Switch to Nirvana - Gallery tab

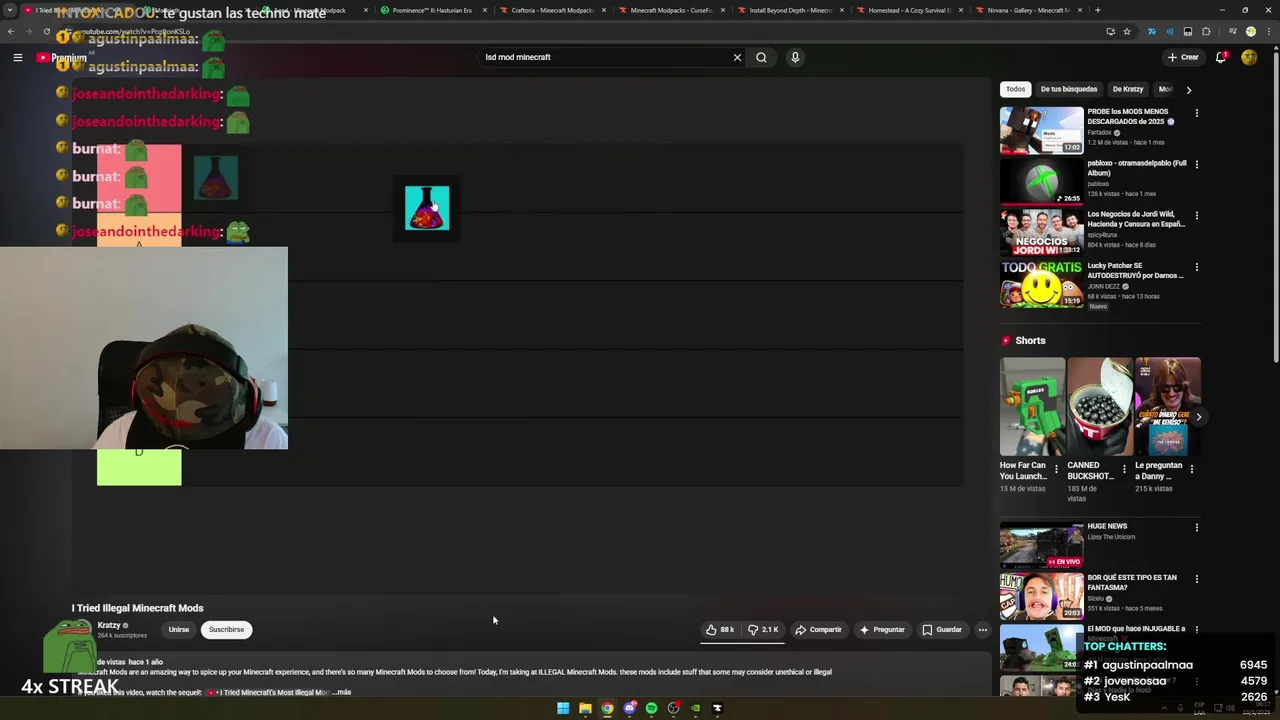(1028, 10)
